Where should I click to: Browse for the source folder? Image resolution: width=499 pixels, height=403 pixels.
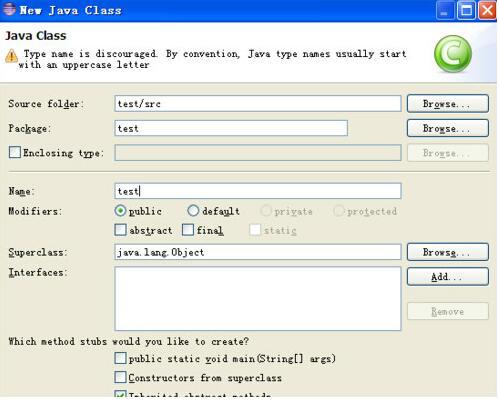point(448,104)
